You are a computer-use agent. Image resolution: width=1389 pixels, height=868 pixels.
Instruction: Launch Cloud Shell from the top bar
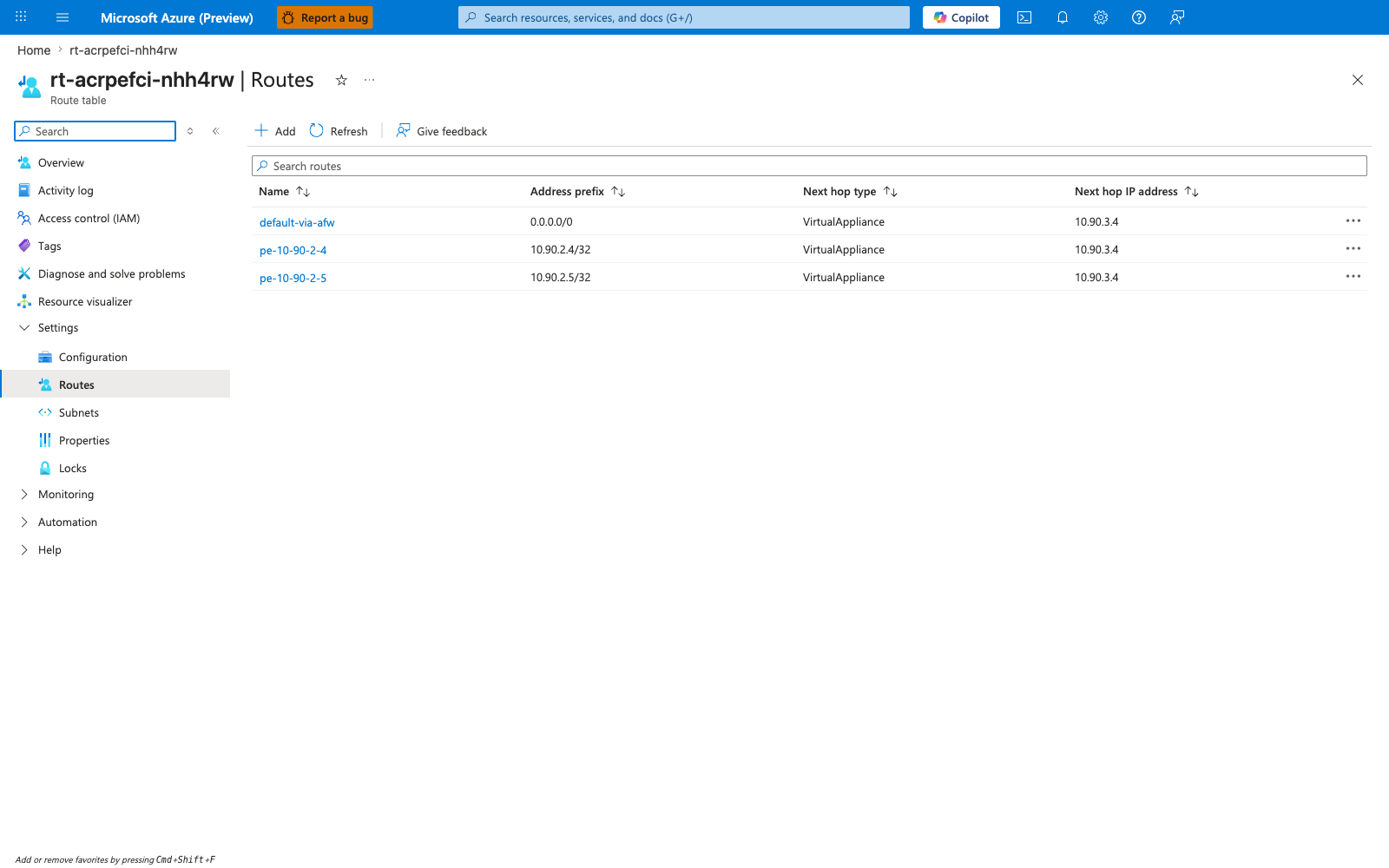pos(1024,17)
